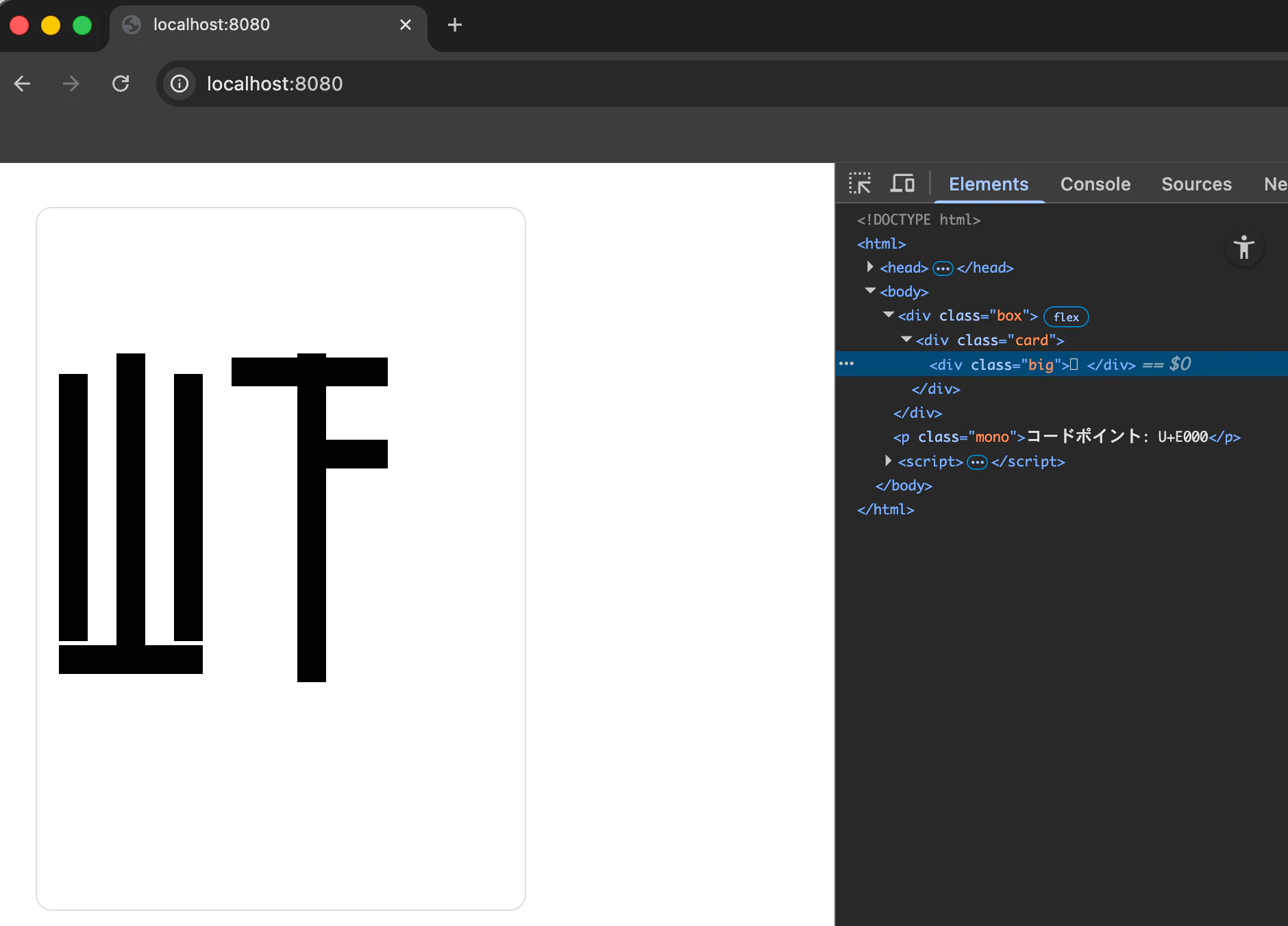Expand the collapsed script ellipsis badge
Viewport: 1288px width, 926px height.
click(977, 462)
